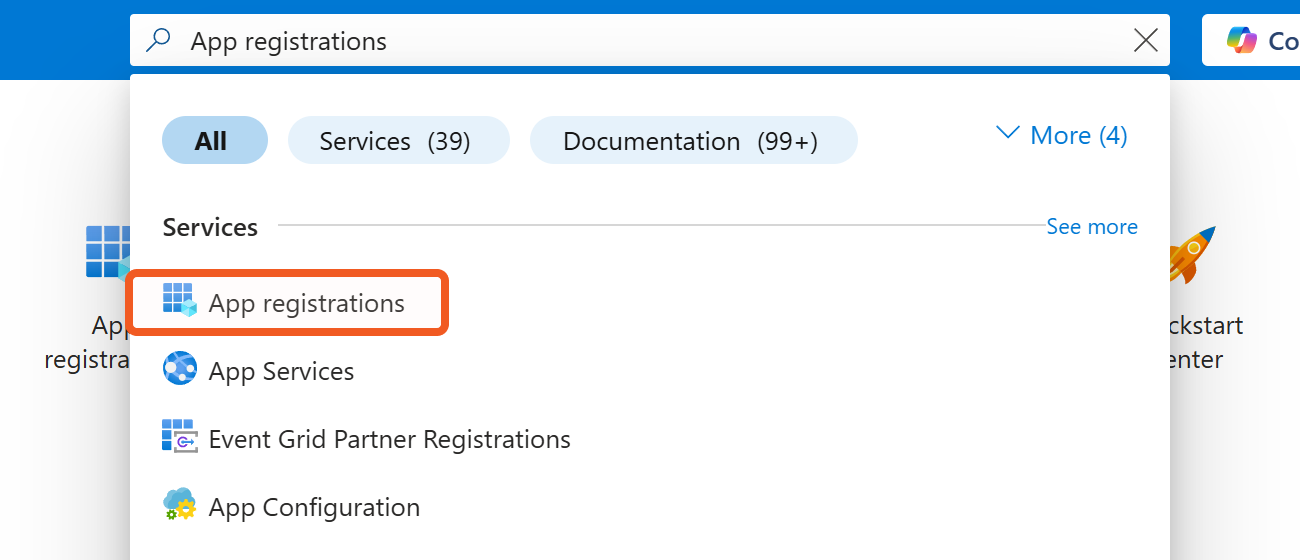The width and height of the screenshot is (1300, 560).
Task: Click the Event Grid Partner Registrations icon
Action: click(180, 437)
